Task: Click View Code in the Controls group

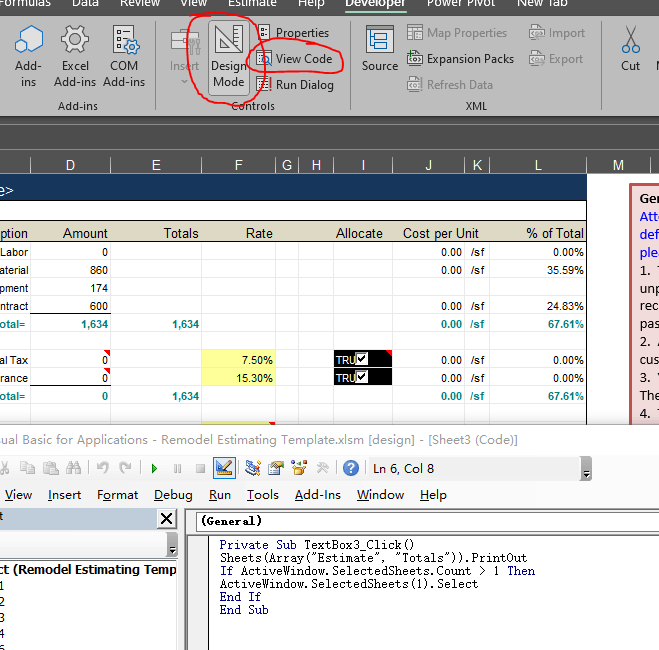Action: pyautogui.click(x=295, y=59)
